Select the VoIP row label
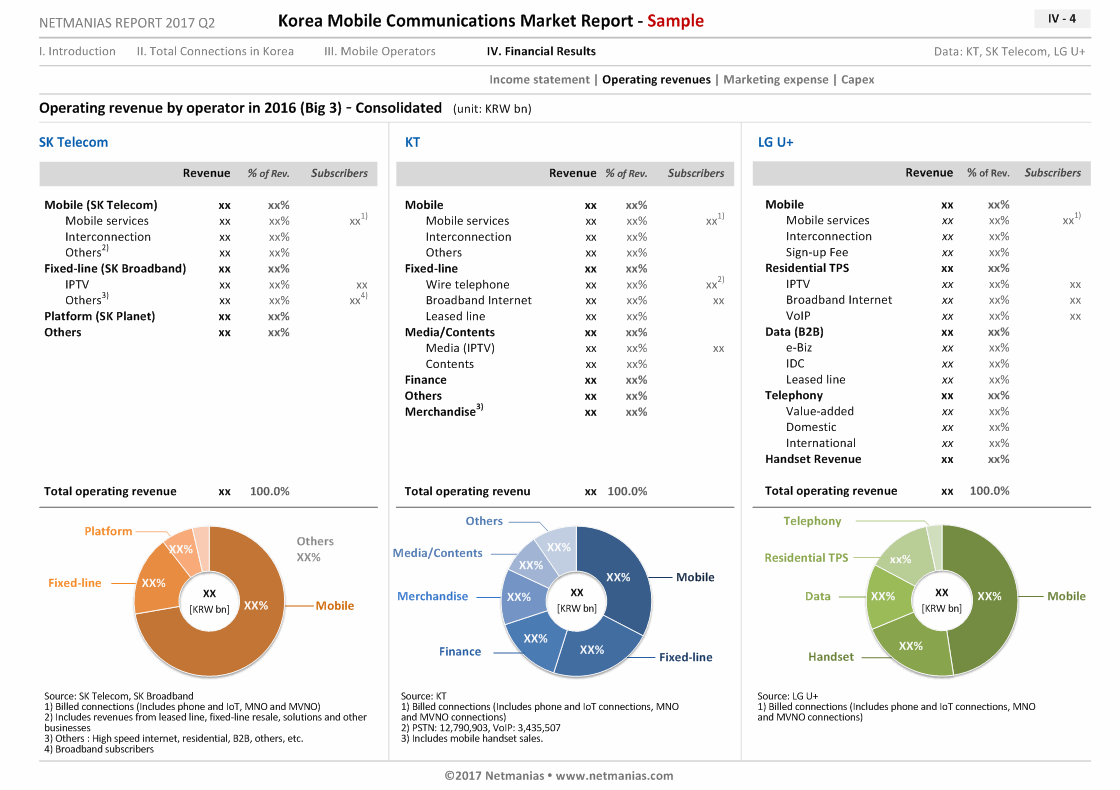The image size is (1120, 790). (x=798, y=316)
